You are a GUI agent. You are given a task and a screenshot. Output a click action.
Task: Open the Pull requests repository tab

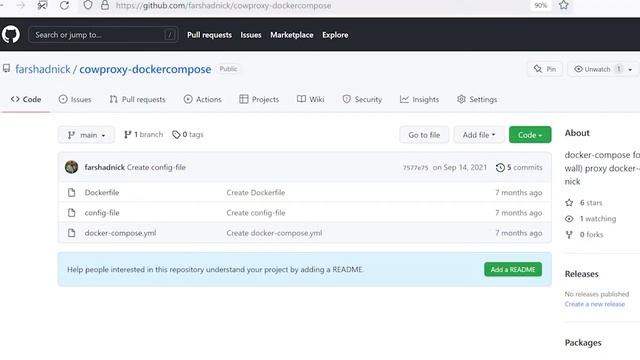click(138, 99)
